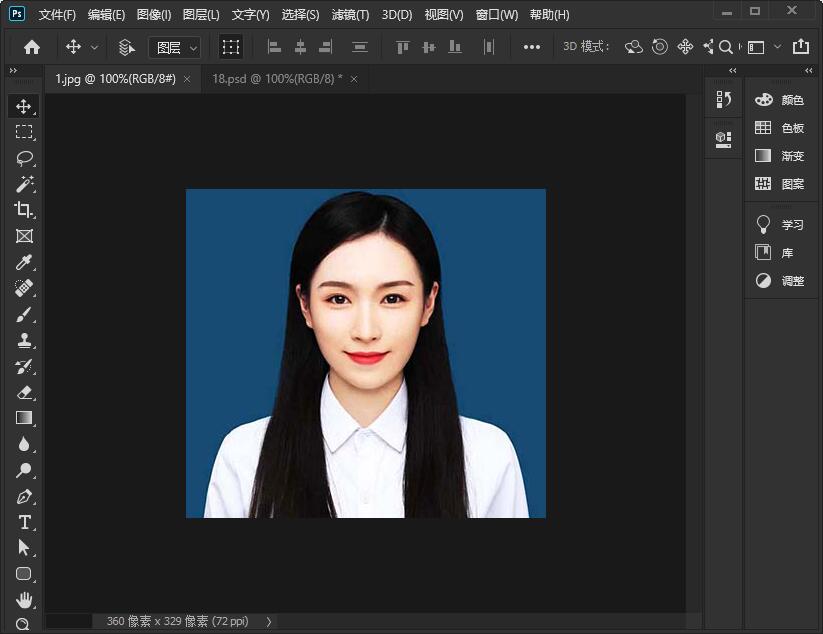Image resolution: width=823 pixels, height=634 pixels.
Task: Select the Hand tool
Action: pyautogui.click(x=24, y=600)
